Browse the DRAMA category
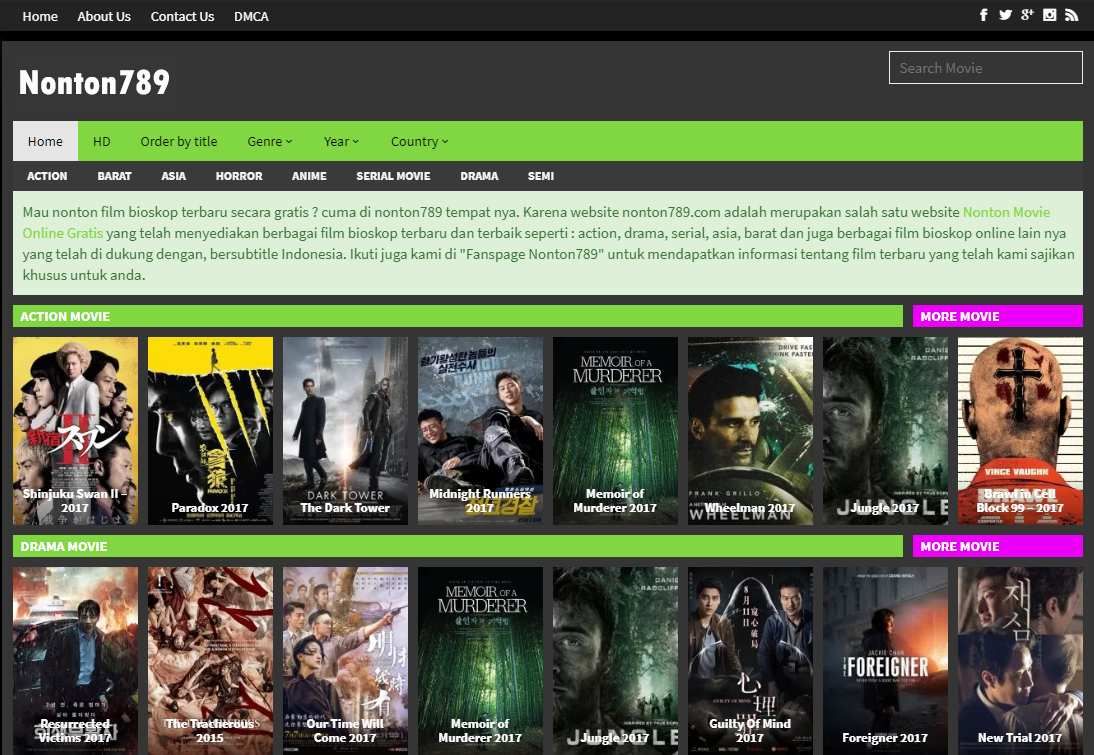The height and width of the screenshot is (755, 1094). (479, 176)
